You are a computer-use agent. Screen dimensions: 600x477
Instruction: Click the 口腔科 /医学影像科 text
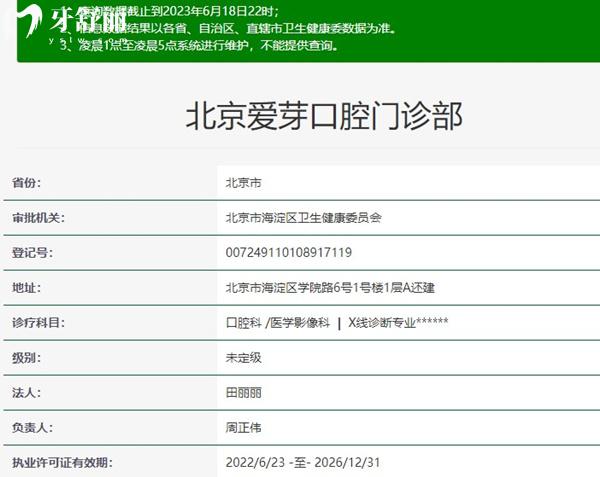[277, 323]
